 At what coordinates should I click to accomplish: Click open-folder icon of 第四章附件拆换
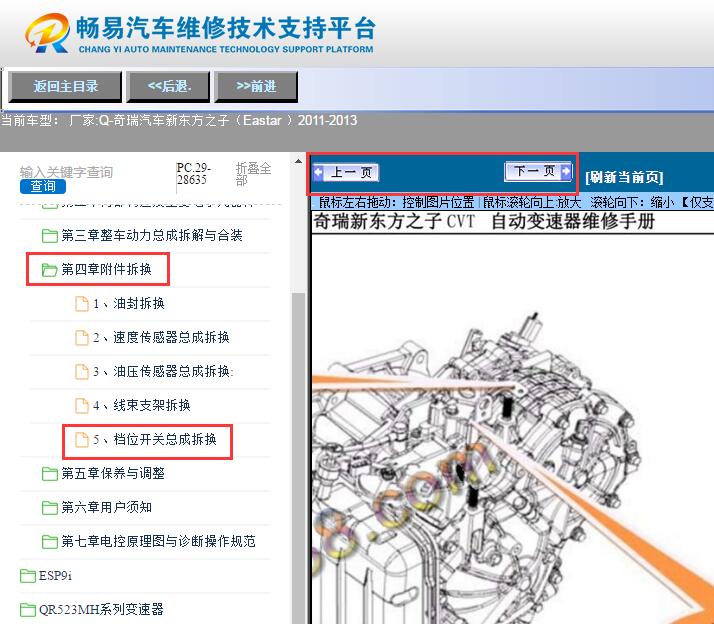[x=49, y=270]
